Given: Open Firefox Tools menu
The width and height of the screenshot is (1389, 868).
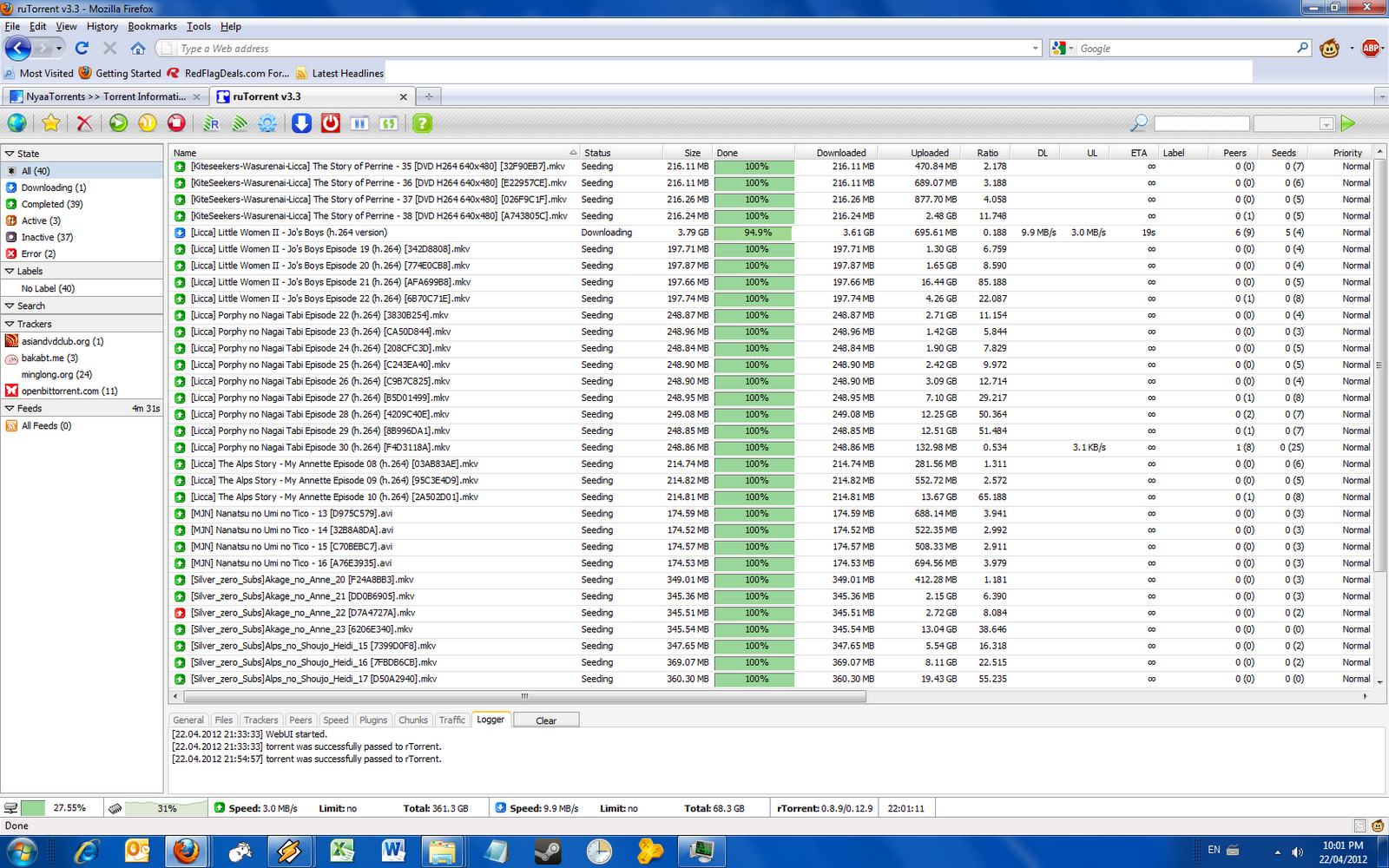Looking at the screenshot, I should pyautogui.click(x=199, y=27).
